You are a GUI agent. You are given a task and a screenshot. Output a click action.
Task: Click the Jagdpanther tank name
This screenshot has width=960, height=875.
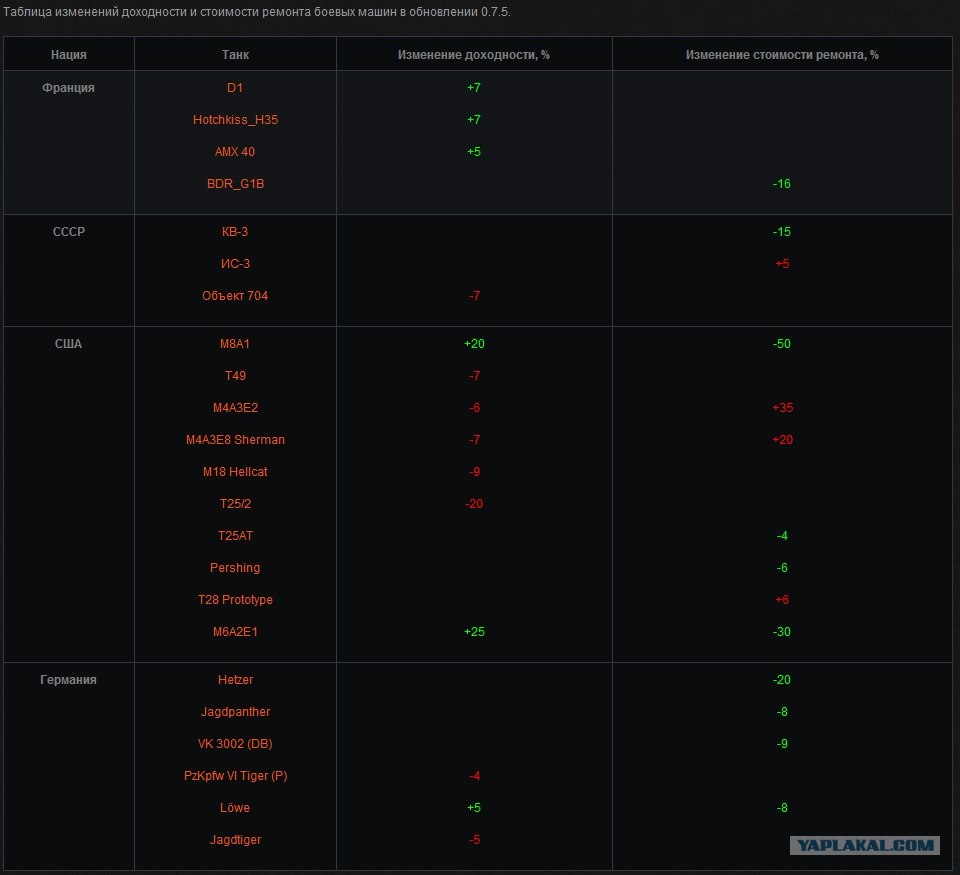[235, 712]
